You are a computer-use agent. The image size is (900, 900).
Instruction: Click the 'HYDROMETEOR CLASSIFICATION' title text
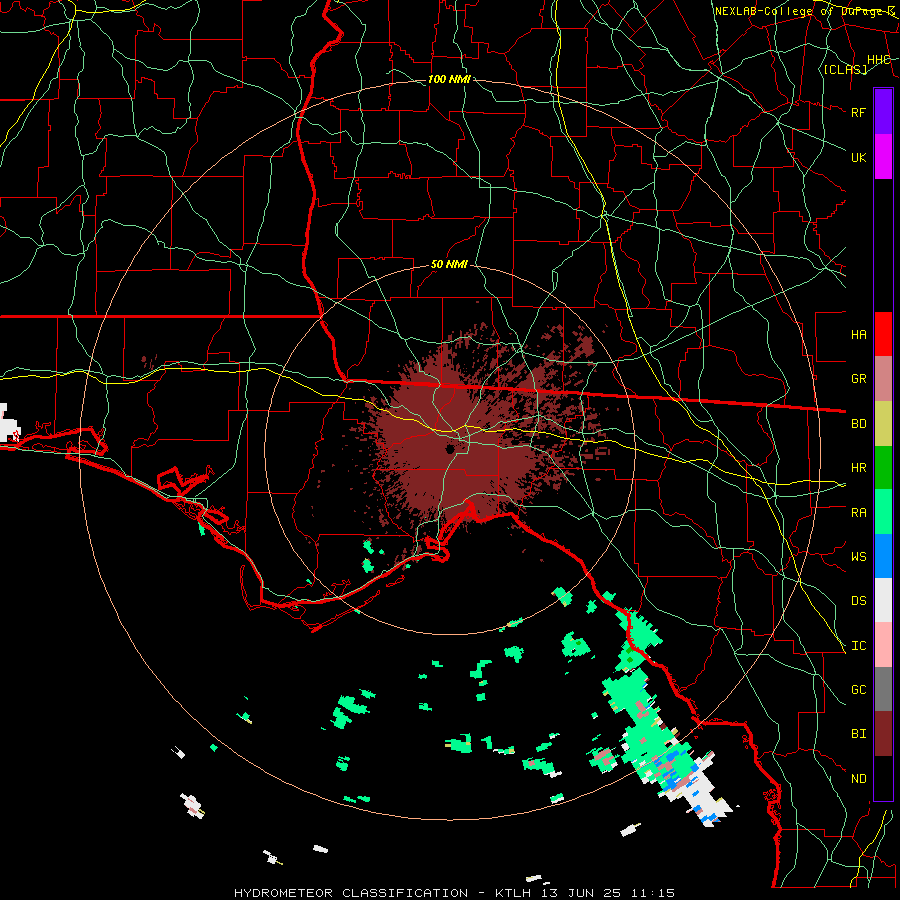click(351, 893)
